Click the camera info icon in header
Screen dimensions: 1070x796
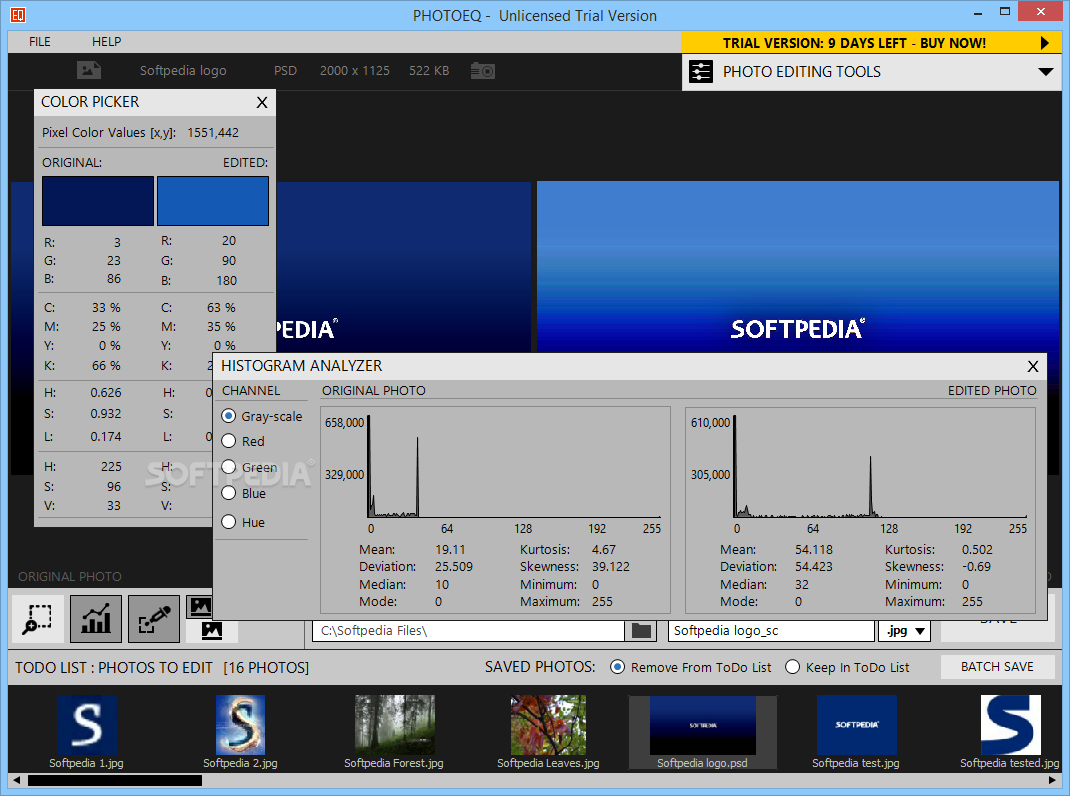(x=482, y=70)
